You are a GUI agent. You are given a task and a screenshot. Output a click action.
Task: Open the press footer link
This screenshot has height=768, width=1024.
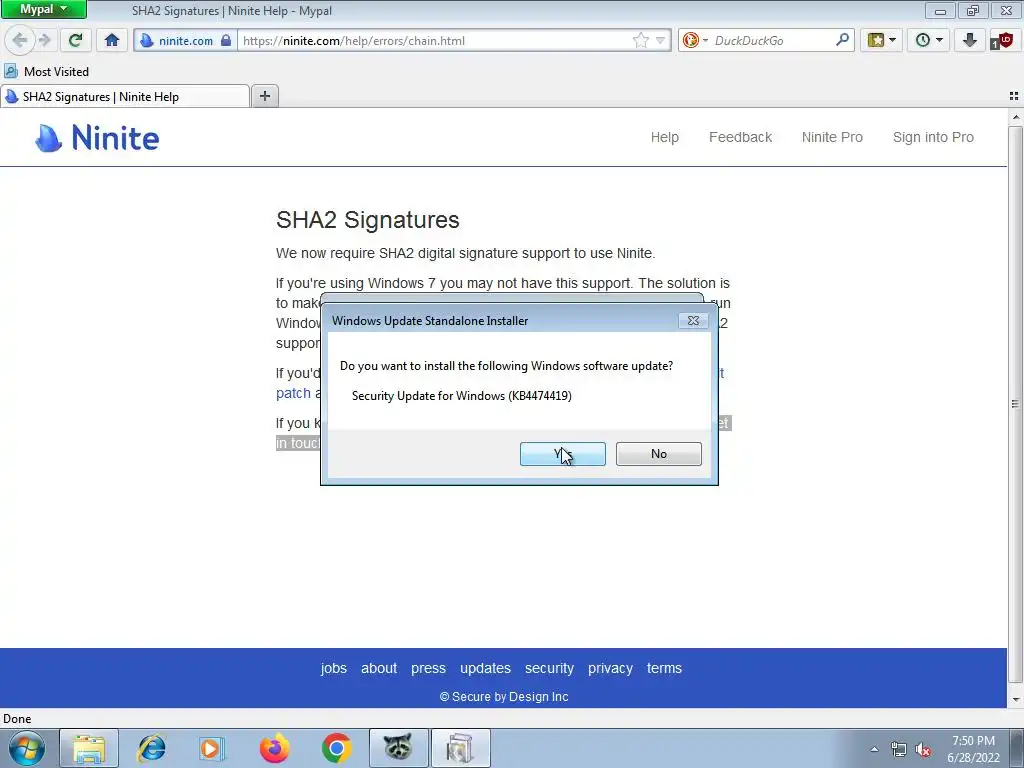(428, 668)
